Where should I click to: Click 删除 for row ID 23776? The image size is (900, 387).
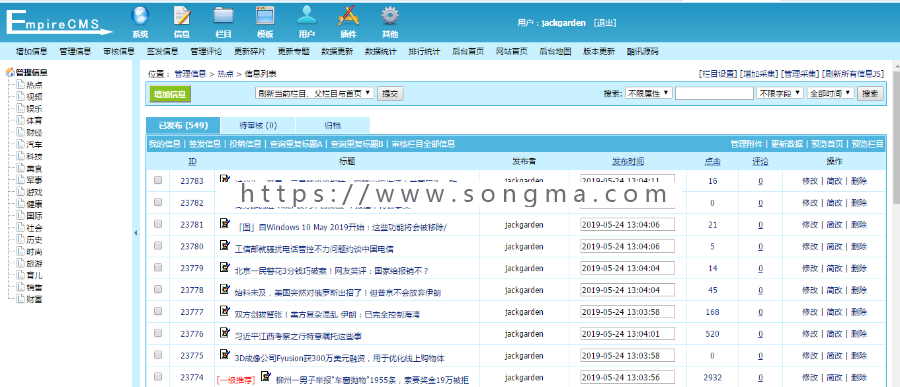(859, 334)
